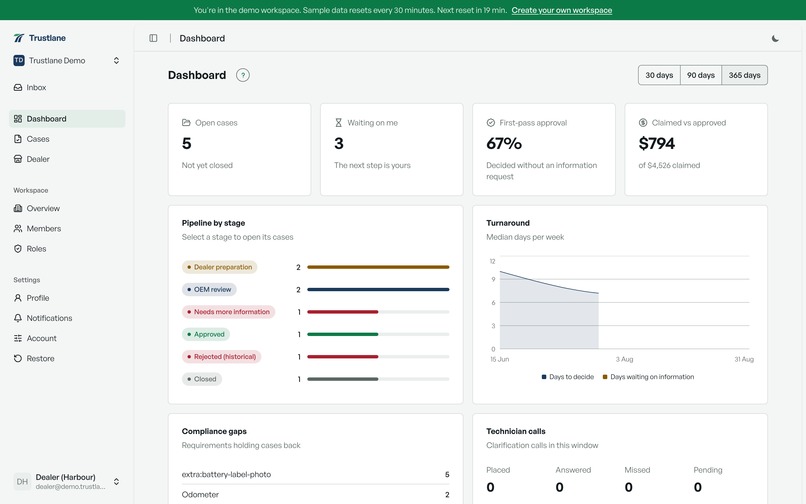Click the Dashboard breadcrumb in top bar
The height and width of the screenshot is (504, 806).
point(202,38)
